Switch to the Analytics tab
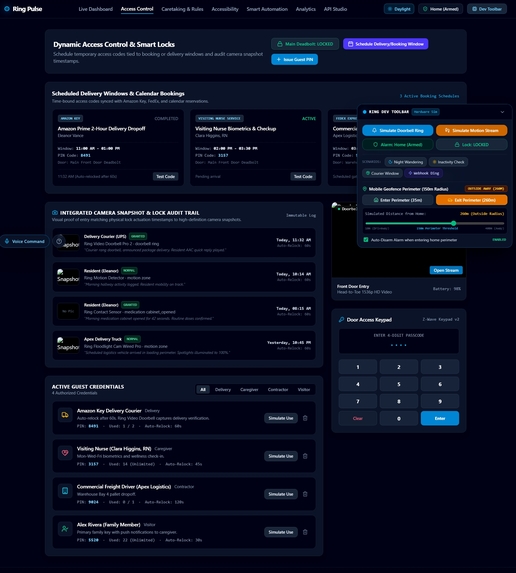The height and width of the screenshot is (573, 516). (x=306, y=9)
